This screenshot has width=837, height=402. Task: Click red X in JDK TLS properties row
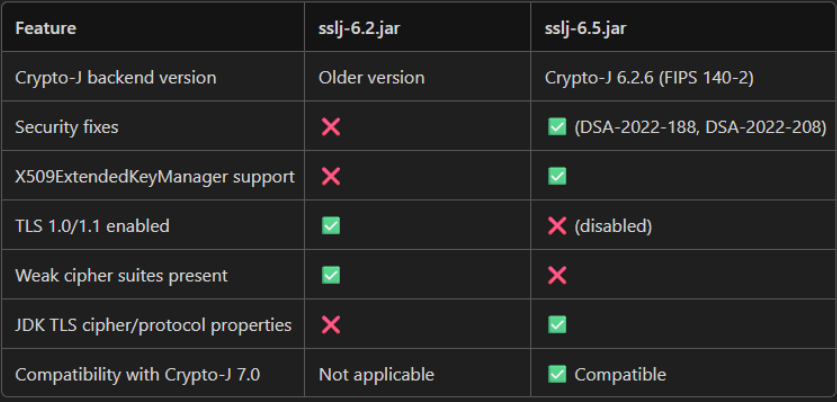click(330, 325)
